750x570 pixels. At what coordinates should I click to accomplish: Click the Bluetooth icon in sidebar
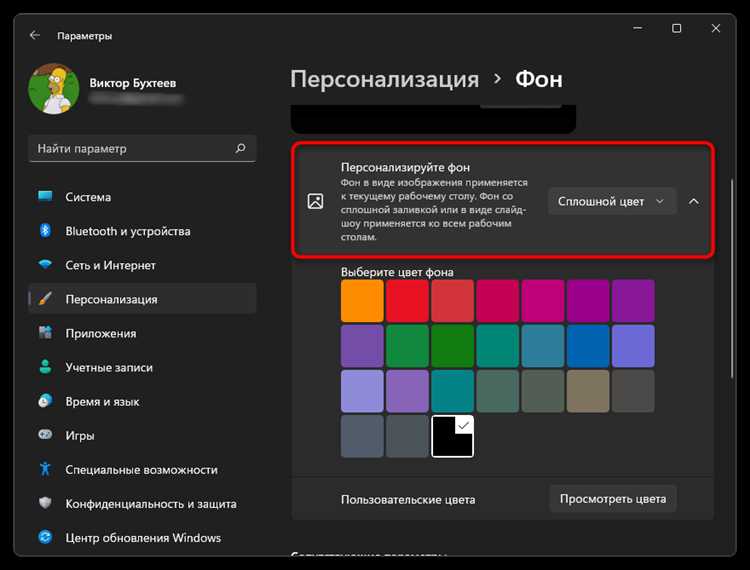click(x=45, y=231)
